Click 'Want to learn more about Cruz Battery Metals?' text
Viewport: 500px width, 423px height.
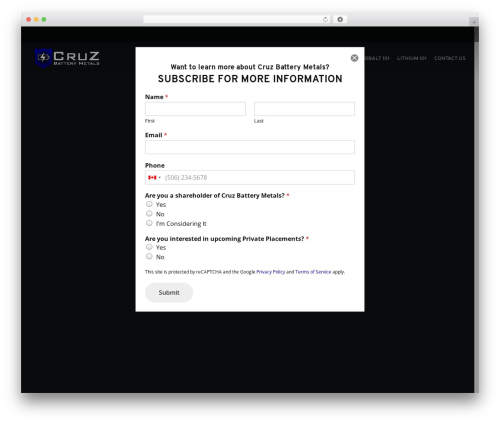[250, 67]
